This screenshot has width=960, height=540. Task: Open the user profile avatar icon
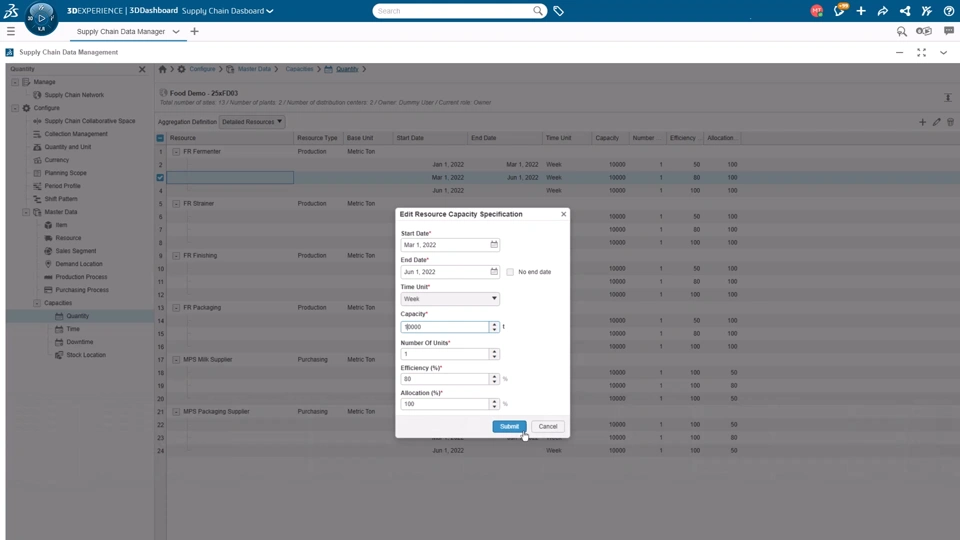817,11
